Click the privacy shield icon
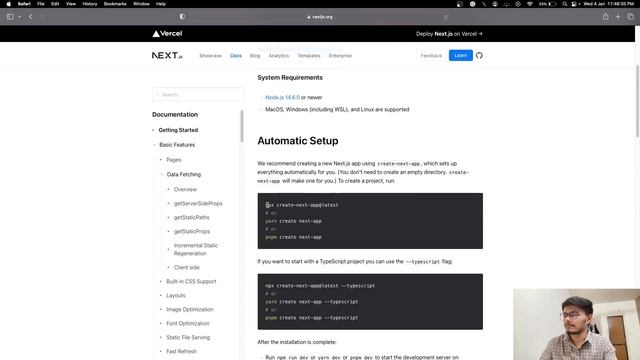 click(182, 17)
